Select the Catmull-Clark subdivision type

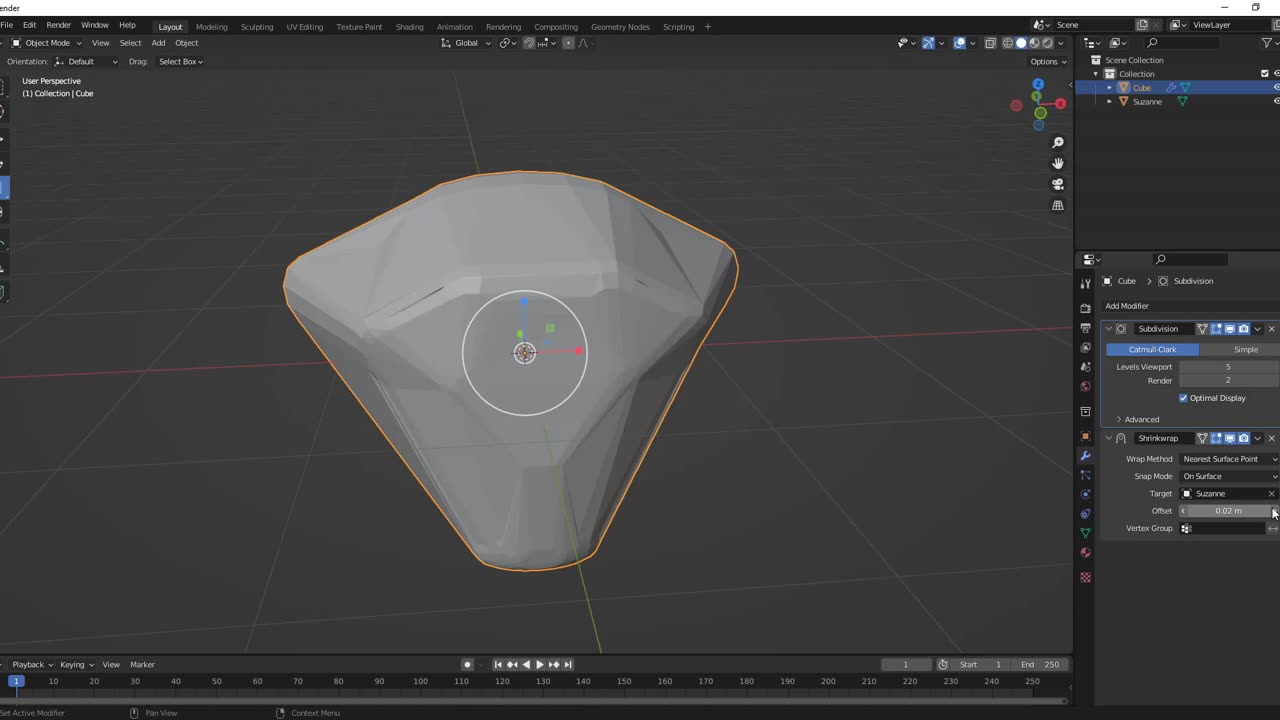click(x=1152, y=349)
